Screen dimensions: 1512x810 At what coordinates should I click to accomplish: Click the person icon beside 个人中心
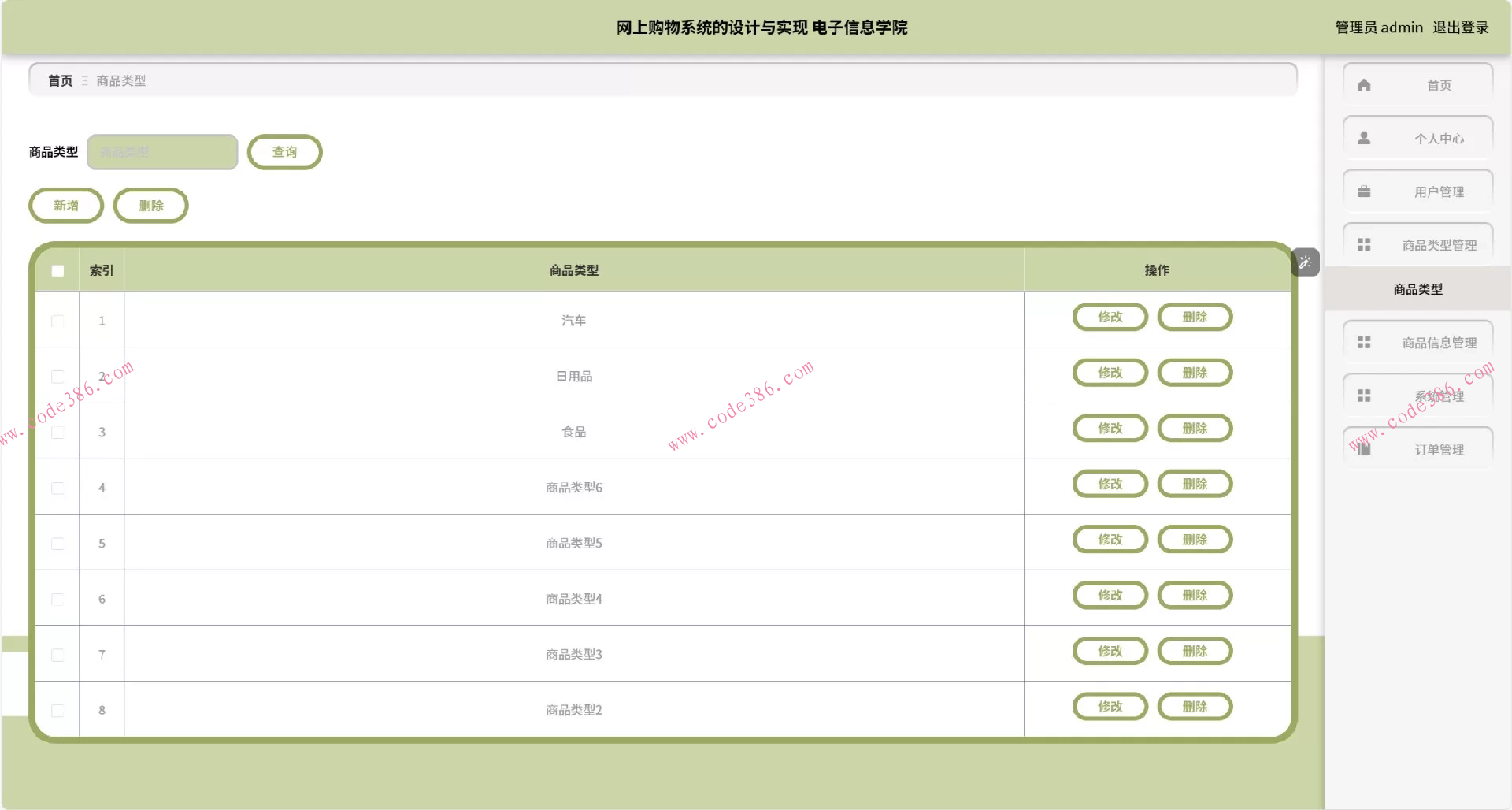click(x=1364, y=138)
